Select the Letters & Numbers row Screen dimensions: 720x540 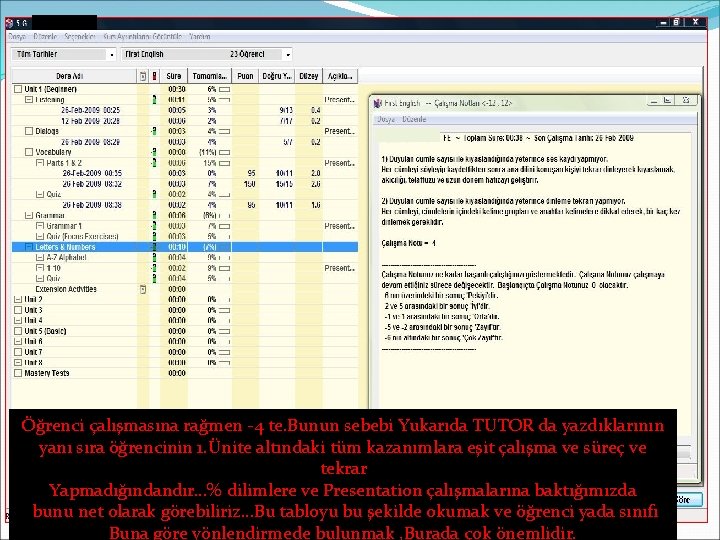[185, 247]
